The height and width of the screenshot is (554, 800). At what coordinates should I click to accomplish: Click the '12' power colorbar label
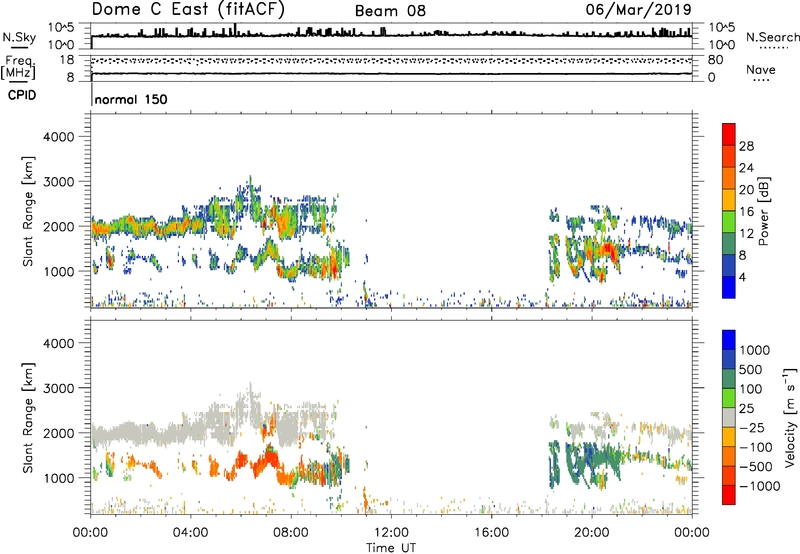[746, 234]
